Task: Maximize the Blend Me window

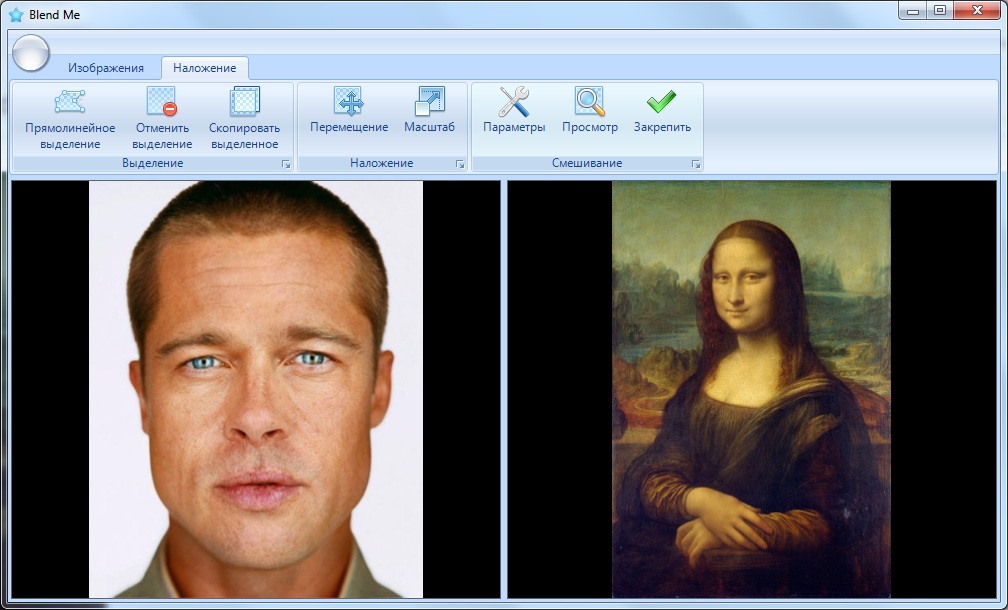Action: coord(939,10)
